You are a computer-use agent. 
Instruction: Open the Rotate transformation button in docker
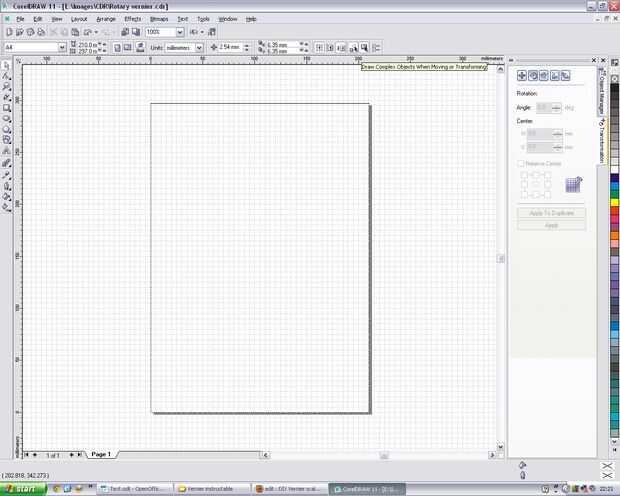coord(533,76)
